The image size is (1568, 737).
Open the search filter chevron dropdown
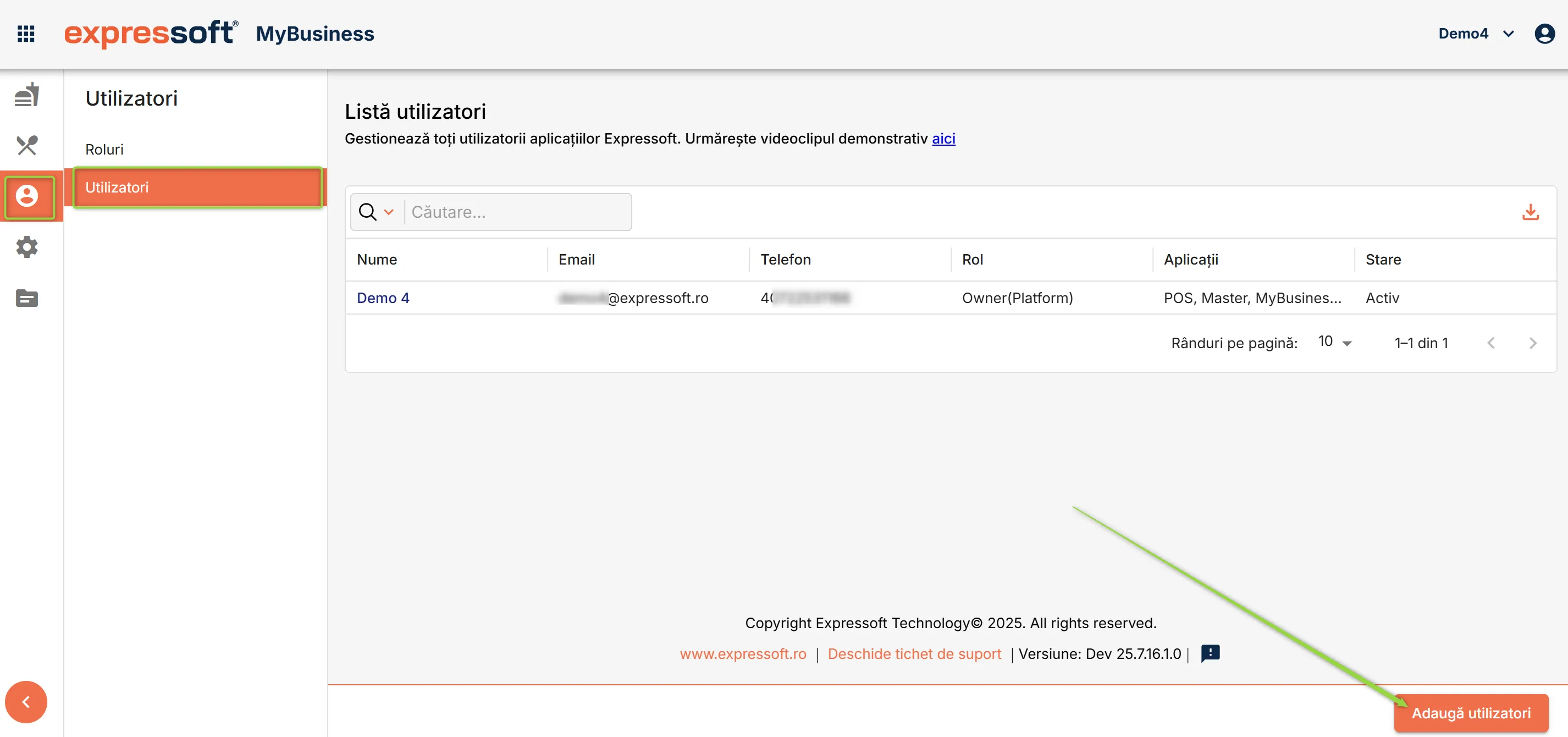(389, 212)
